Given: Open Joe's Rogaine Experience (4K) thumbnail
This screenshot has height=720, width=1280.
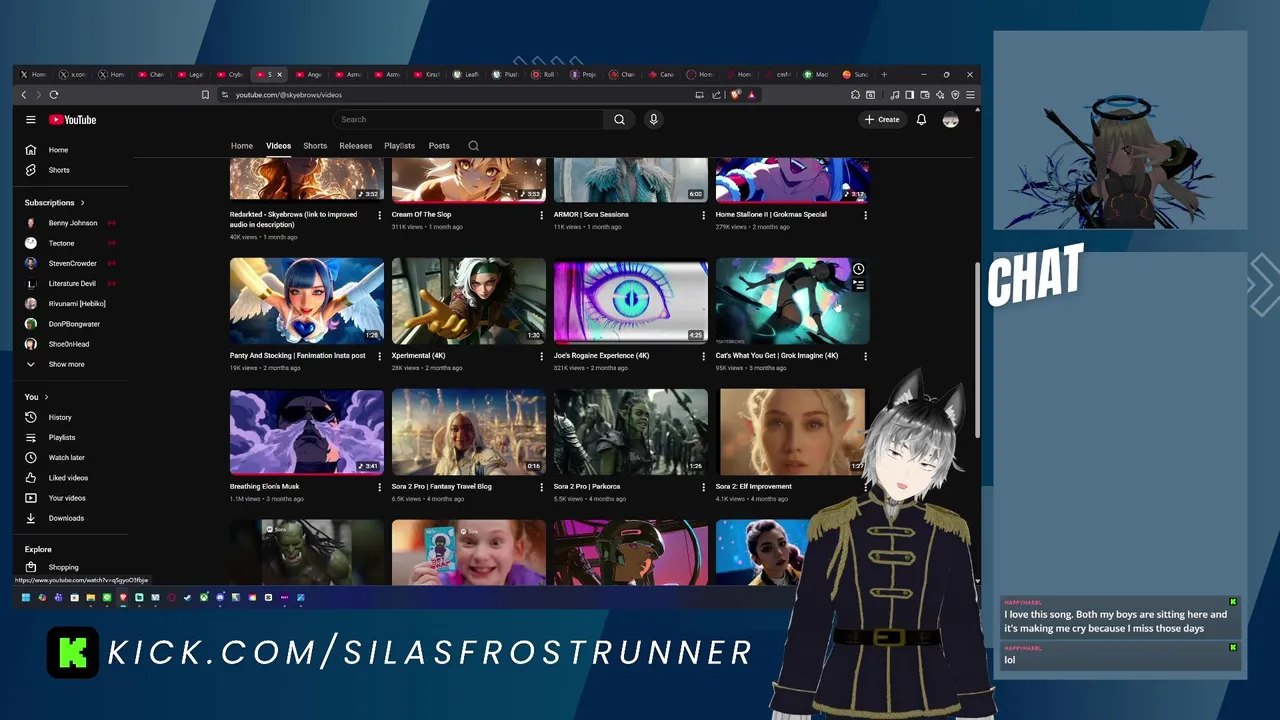Looking at the screenshot, I should [630, 301].
